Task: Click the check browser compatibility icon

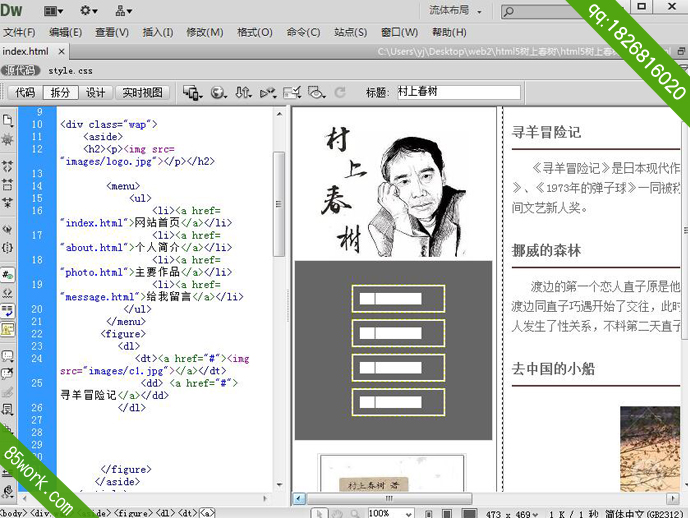Action: [x=292, y=93]
